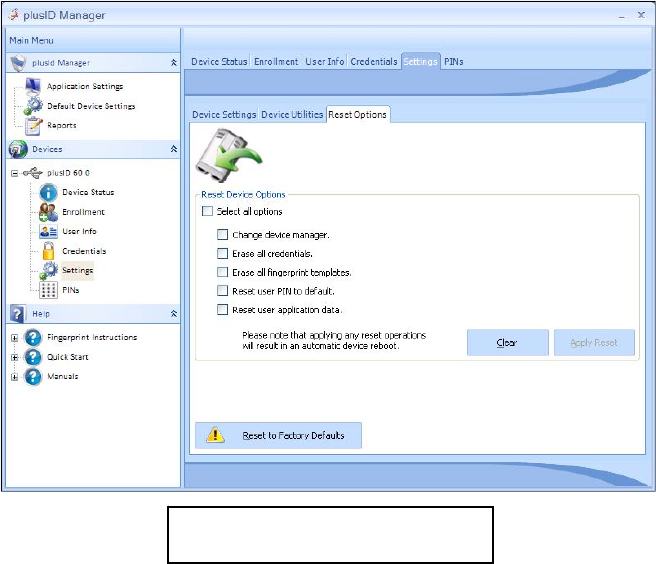Open Manuals help entry label
This screenshot has width=656, height=564.
pos(63,377)
